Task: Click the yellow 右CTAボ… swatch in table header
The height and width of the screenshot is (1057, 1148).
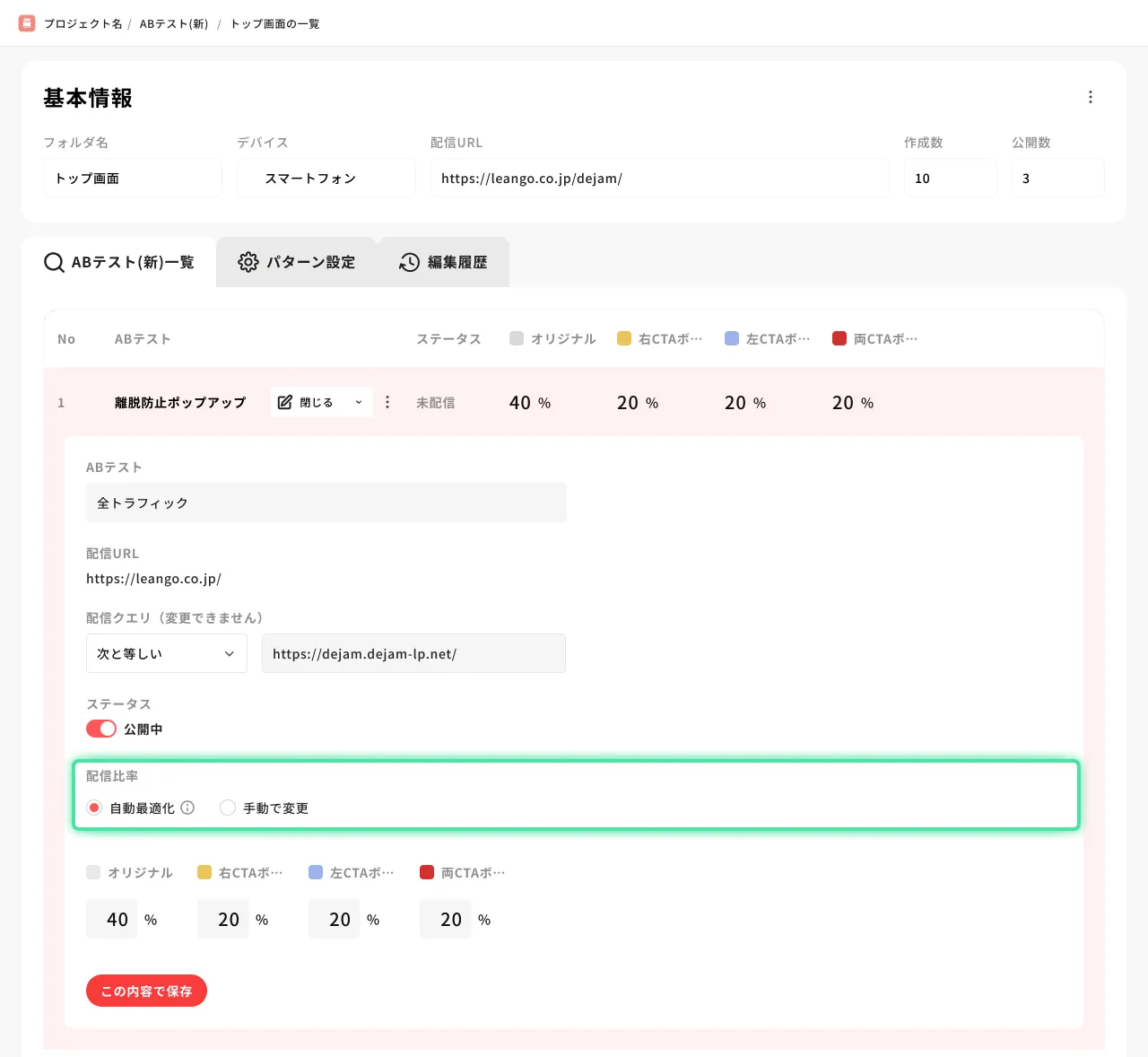Action: pos(624,338)
